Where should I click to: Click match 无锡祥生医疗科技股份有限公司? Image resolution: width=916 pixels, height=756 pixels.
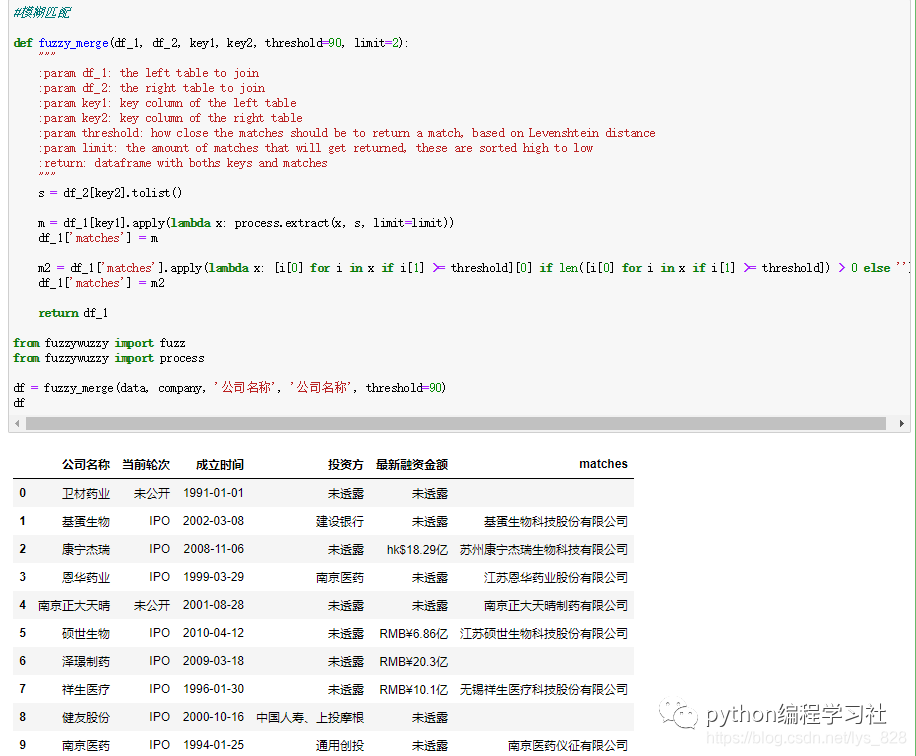[x=544, y=689]
